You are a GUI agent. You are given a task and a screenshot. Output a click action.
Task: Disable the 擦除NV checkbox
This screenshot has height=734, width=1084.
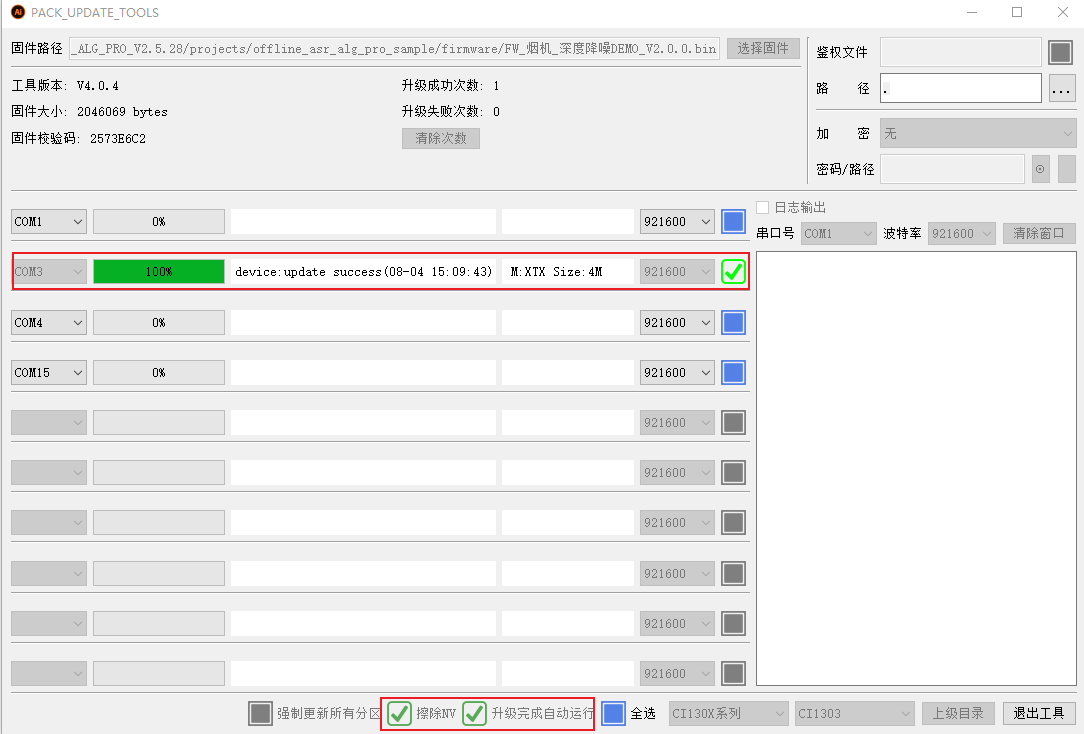coord(399,713)
